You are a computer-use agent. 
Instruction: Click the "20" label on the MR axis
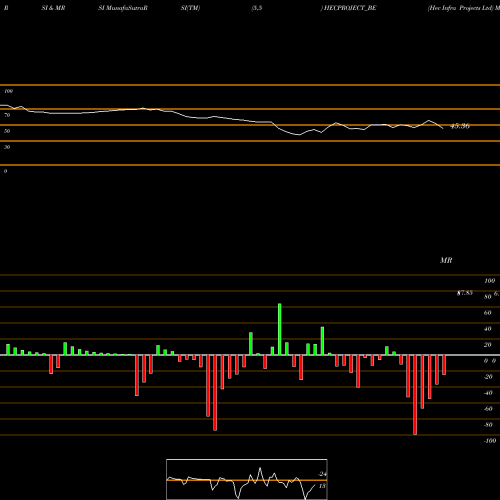(x=488, y=345)
